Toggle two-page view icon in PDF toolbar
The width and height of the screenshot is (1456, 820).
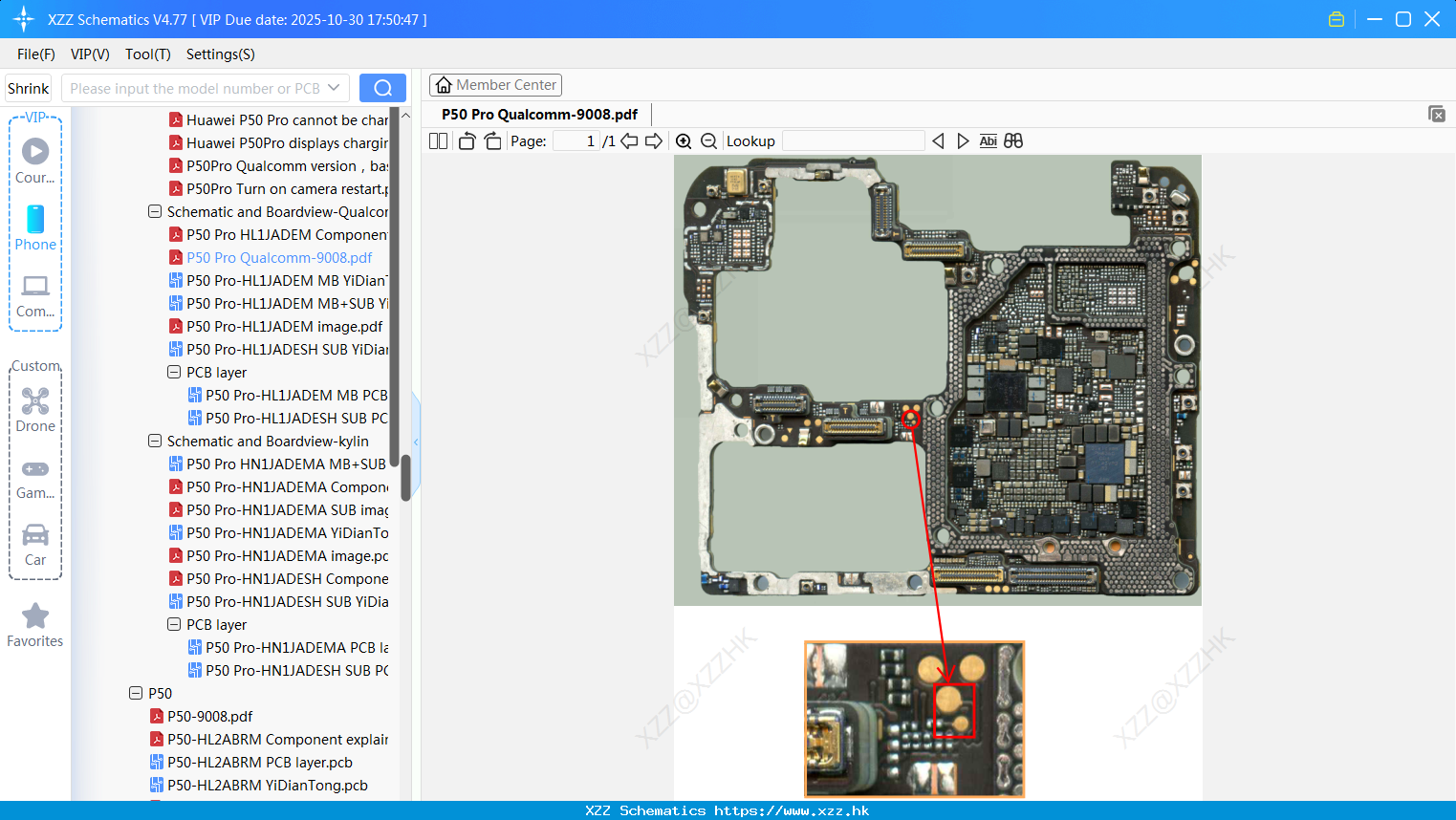coord(438,141)
